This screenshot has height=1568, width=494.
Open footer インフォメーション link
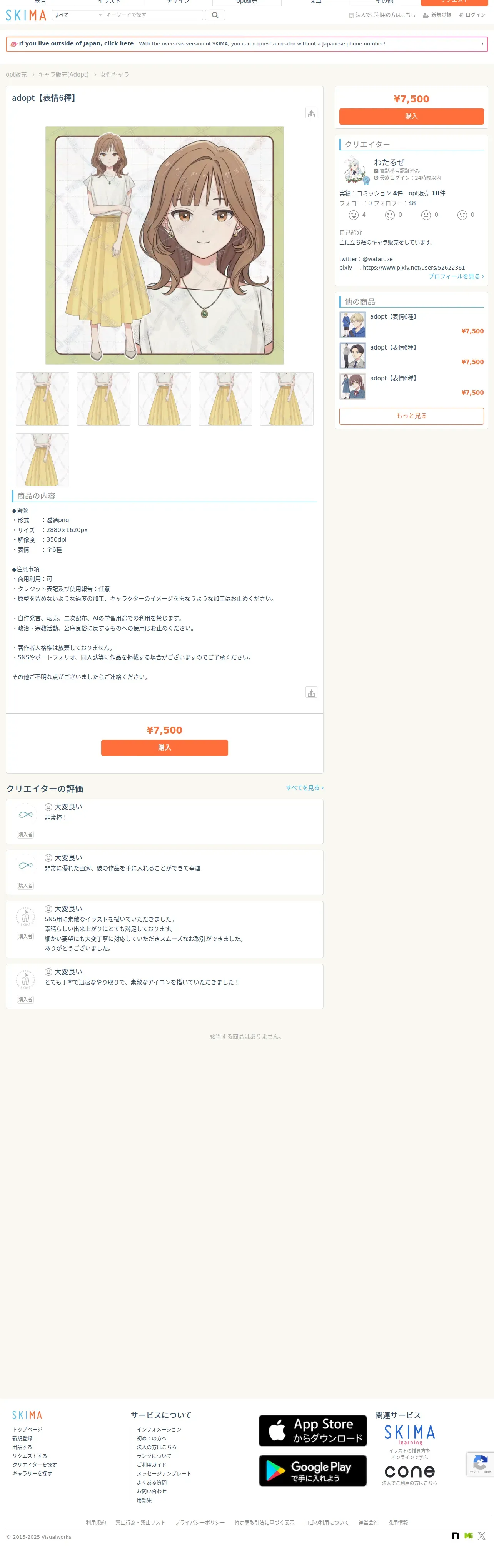click(x=159, y=1429)
